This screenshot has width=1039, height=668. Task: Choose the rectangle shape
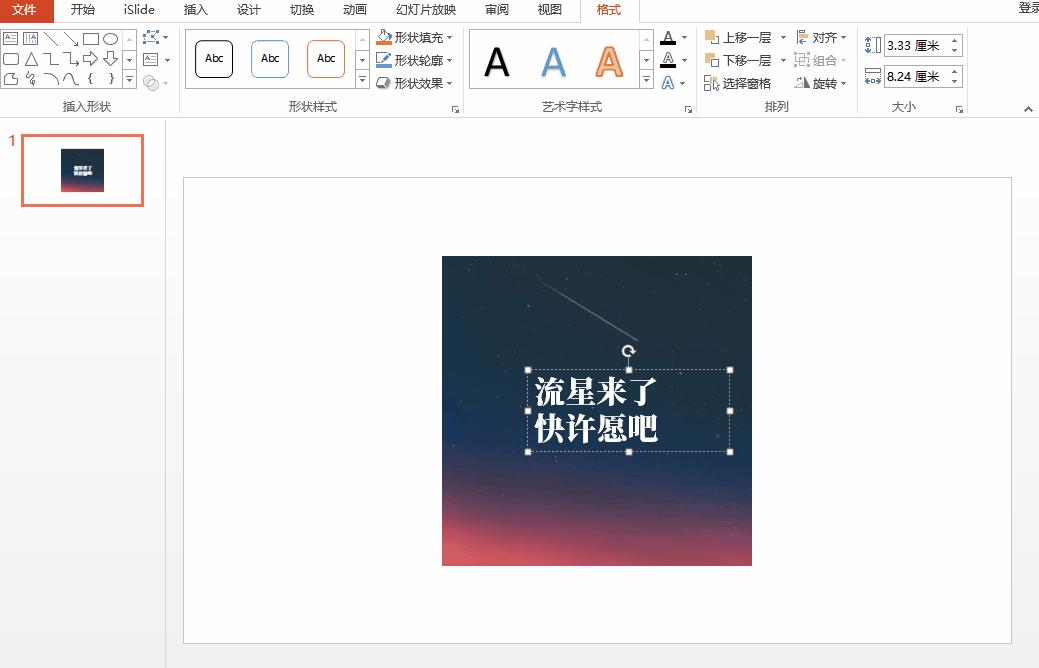[91, 38]
